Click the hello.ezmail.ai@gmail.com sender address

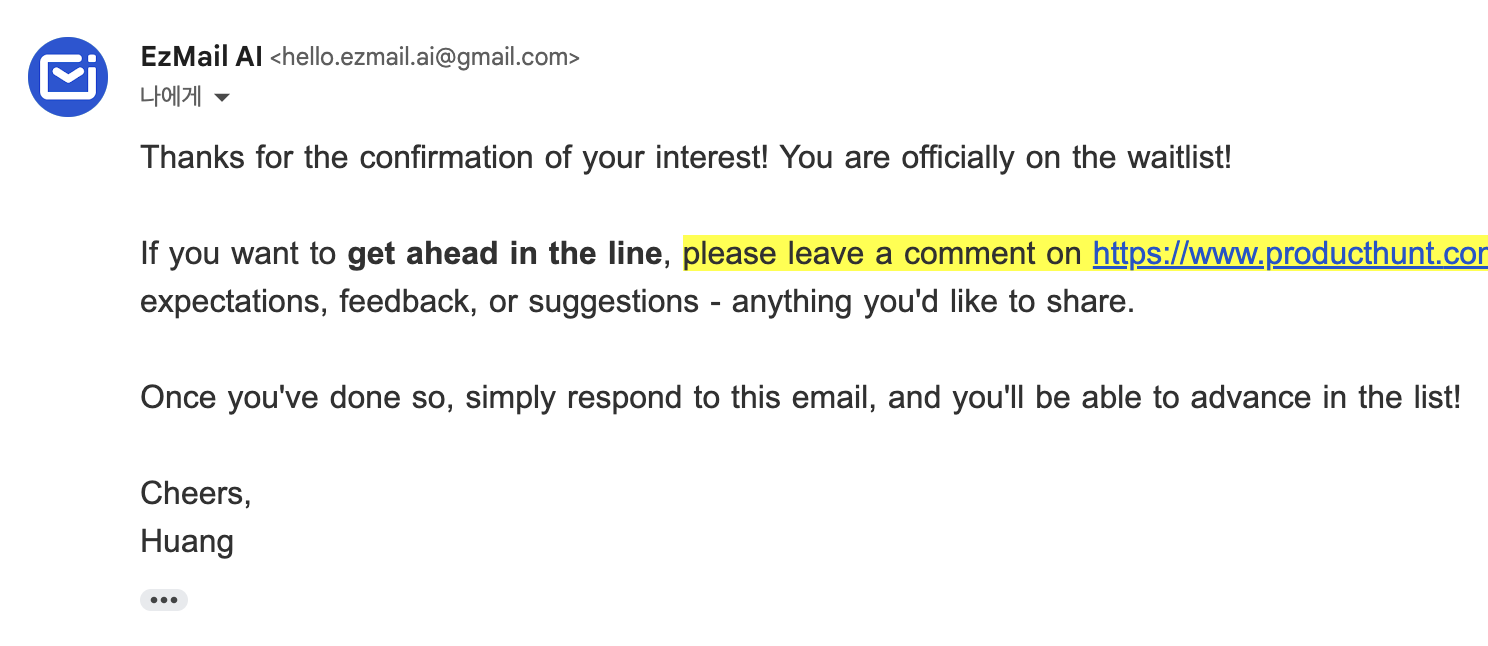(x=425, y=58)
